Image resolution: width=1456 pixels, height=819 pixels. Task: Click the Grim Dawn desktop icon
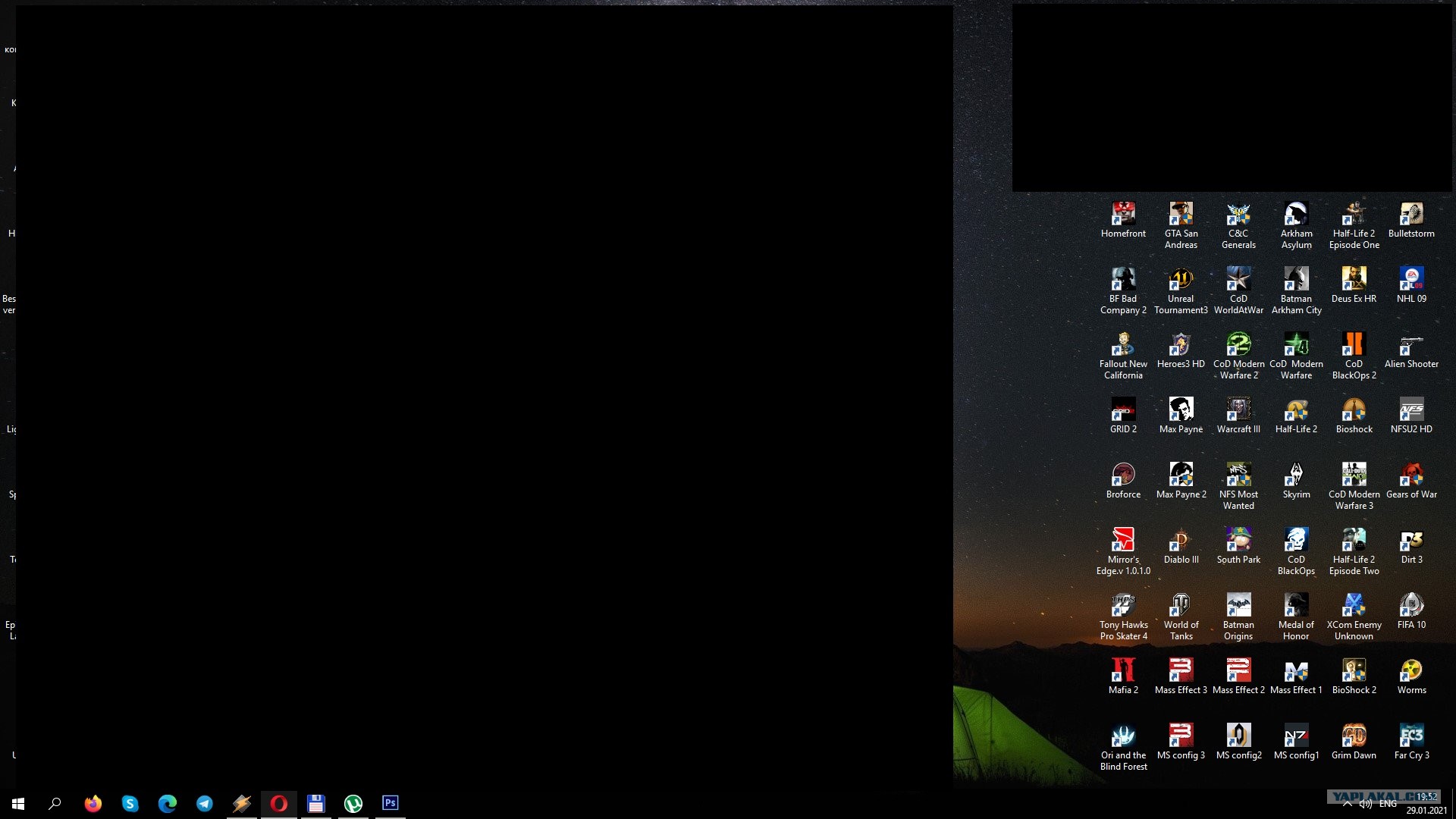pos(1354,742)
